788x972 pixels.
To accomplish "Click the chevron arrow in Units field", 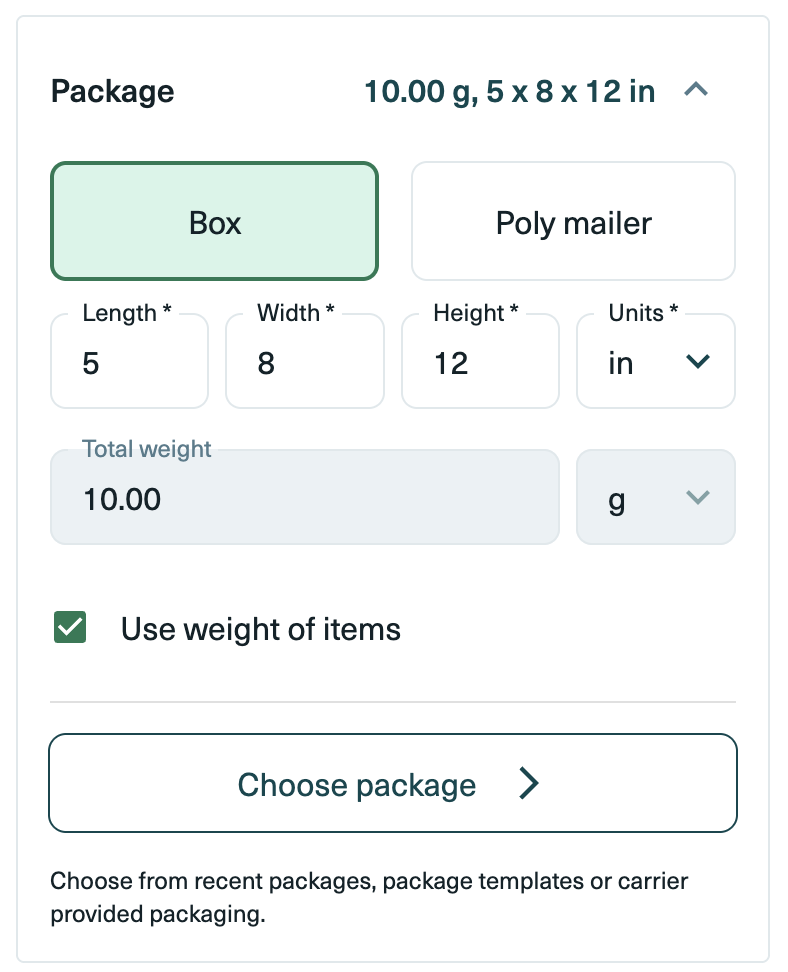I will click(698, 361).
